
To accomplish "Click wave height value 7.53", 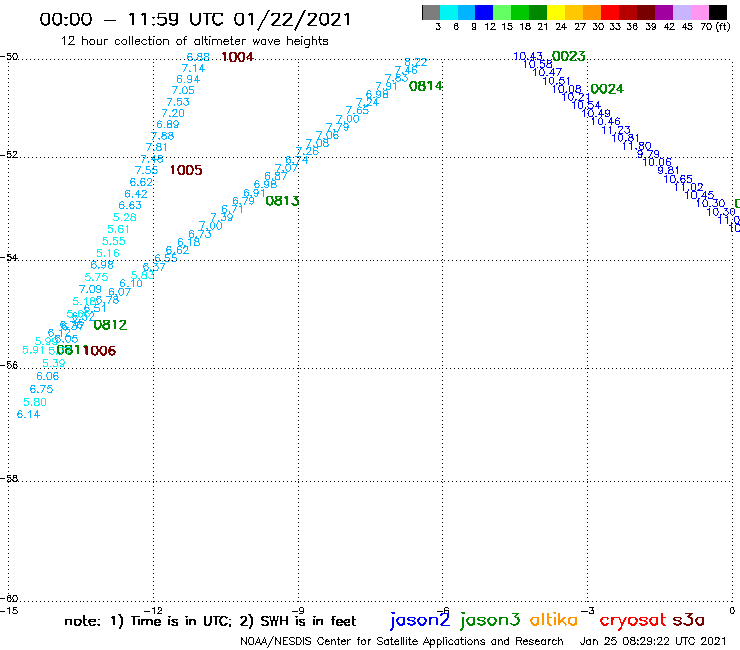I will pyautogui.click(x=178, y=102).
